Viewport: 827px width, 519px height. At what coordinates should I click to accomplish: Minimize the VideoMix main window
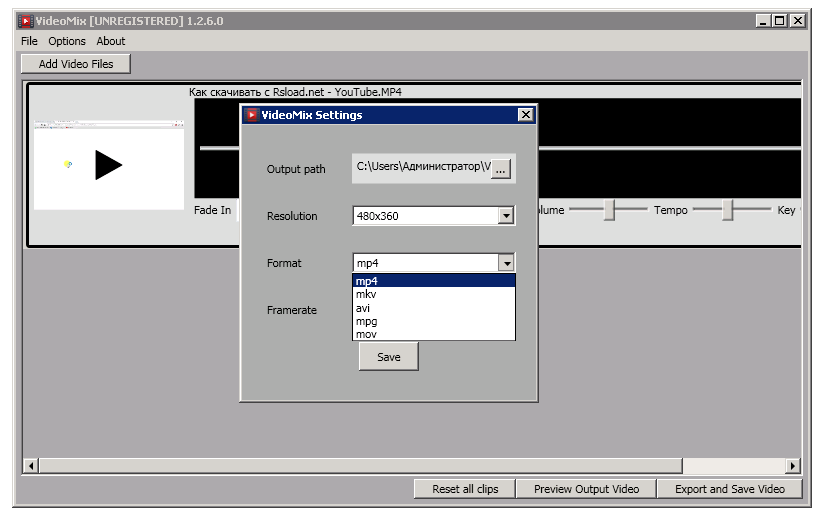[763, 21]
